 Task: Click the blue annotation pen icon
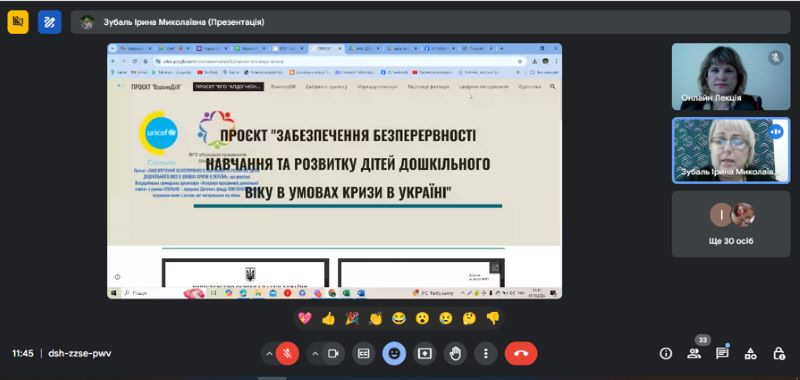pyautogui.click(x=49, y=22)
